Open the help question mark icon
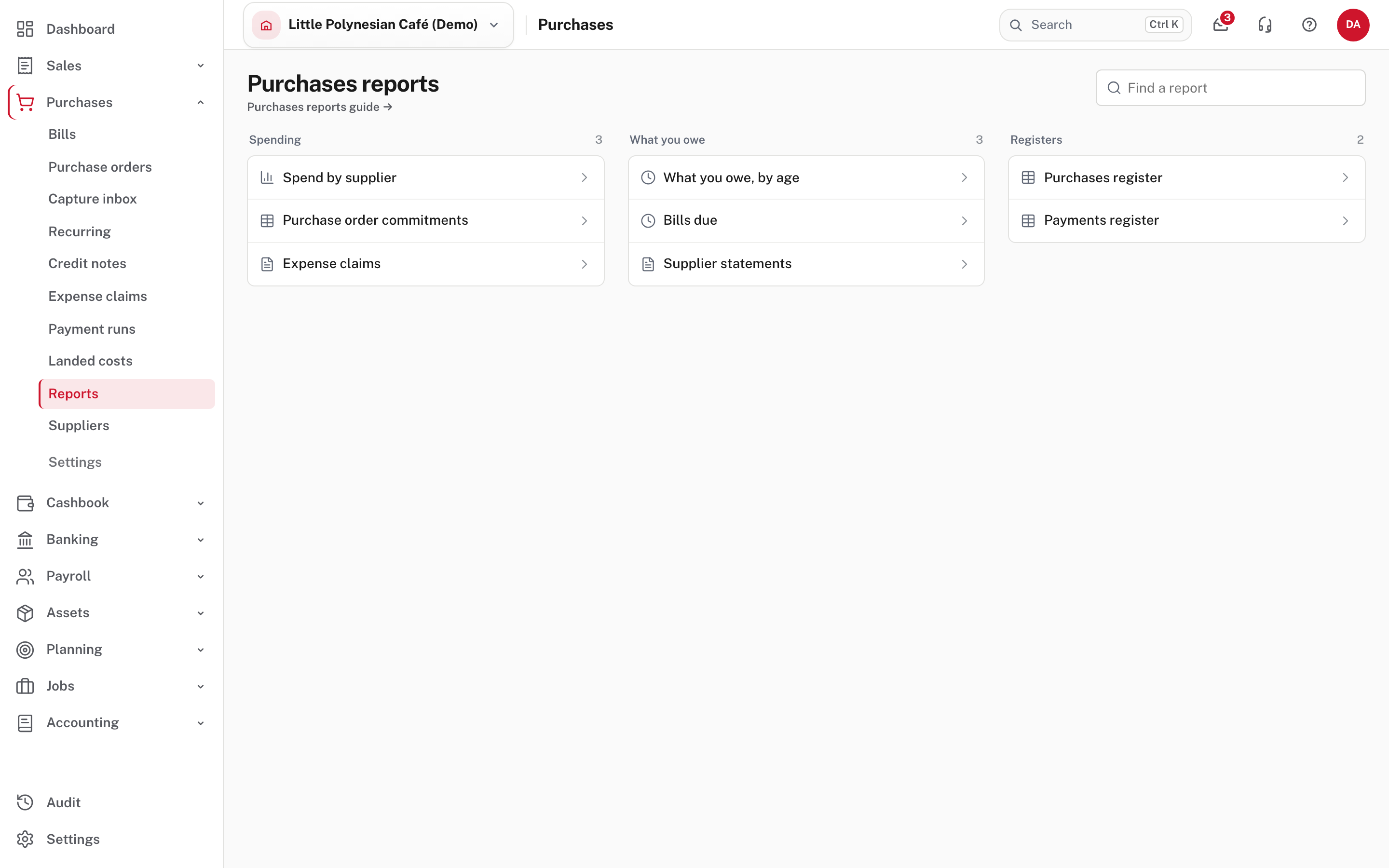The width and height of the screenshot is (1389, 868). tap(1309, 25)
